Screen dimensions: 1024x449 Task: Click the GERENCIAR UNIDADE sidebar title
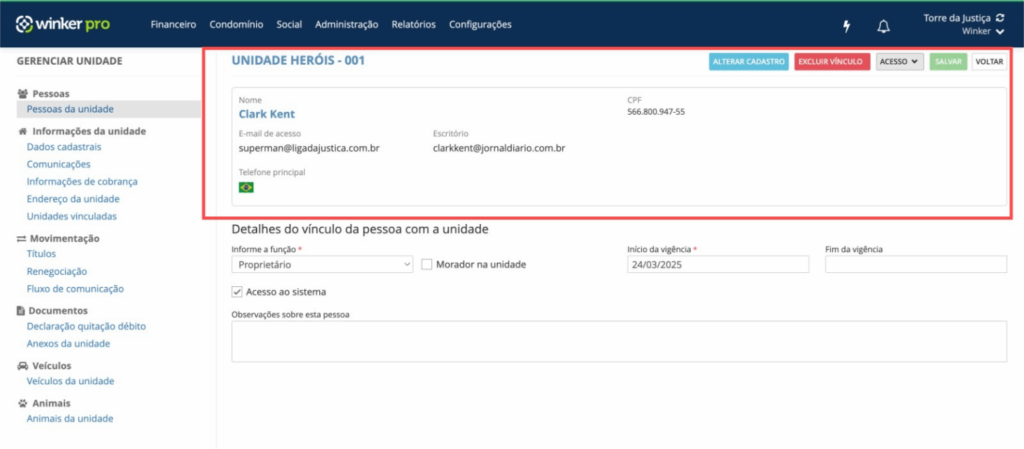pyautogui.click(x=69, y=61)
